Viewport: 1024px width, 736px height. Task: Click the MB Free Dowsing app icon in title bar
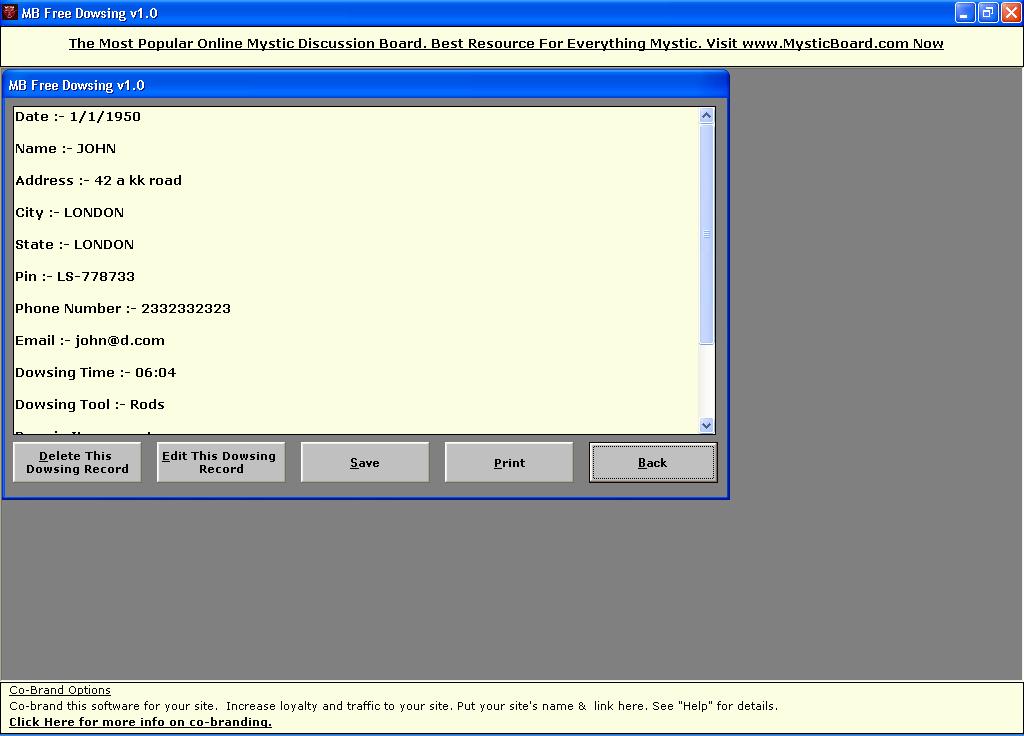click(10, 12)
